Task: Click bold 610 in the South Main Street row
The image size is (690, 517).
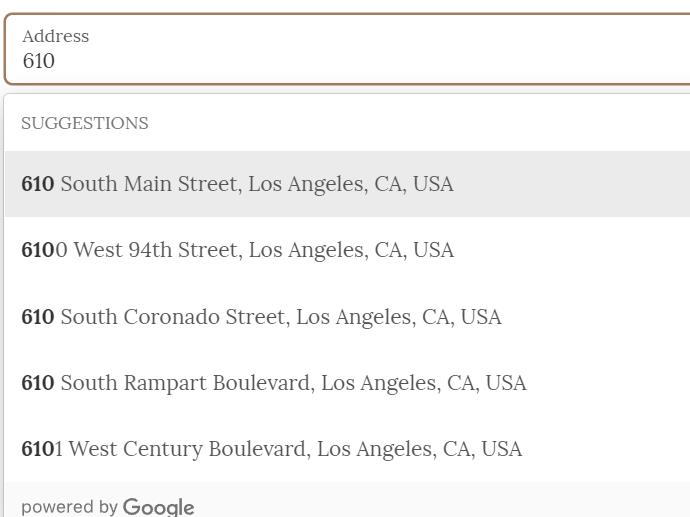Action: [x=38, y=183]
